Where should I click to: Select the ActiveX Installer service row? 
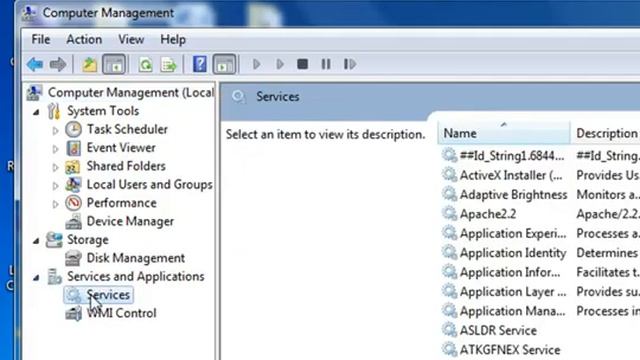tap(511, 175)
